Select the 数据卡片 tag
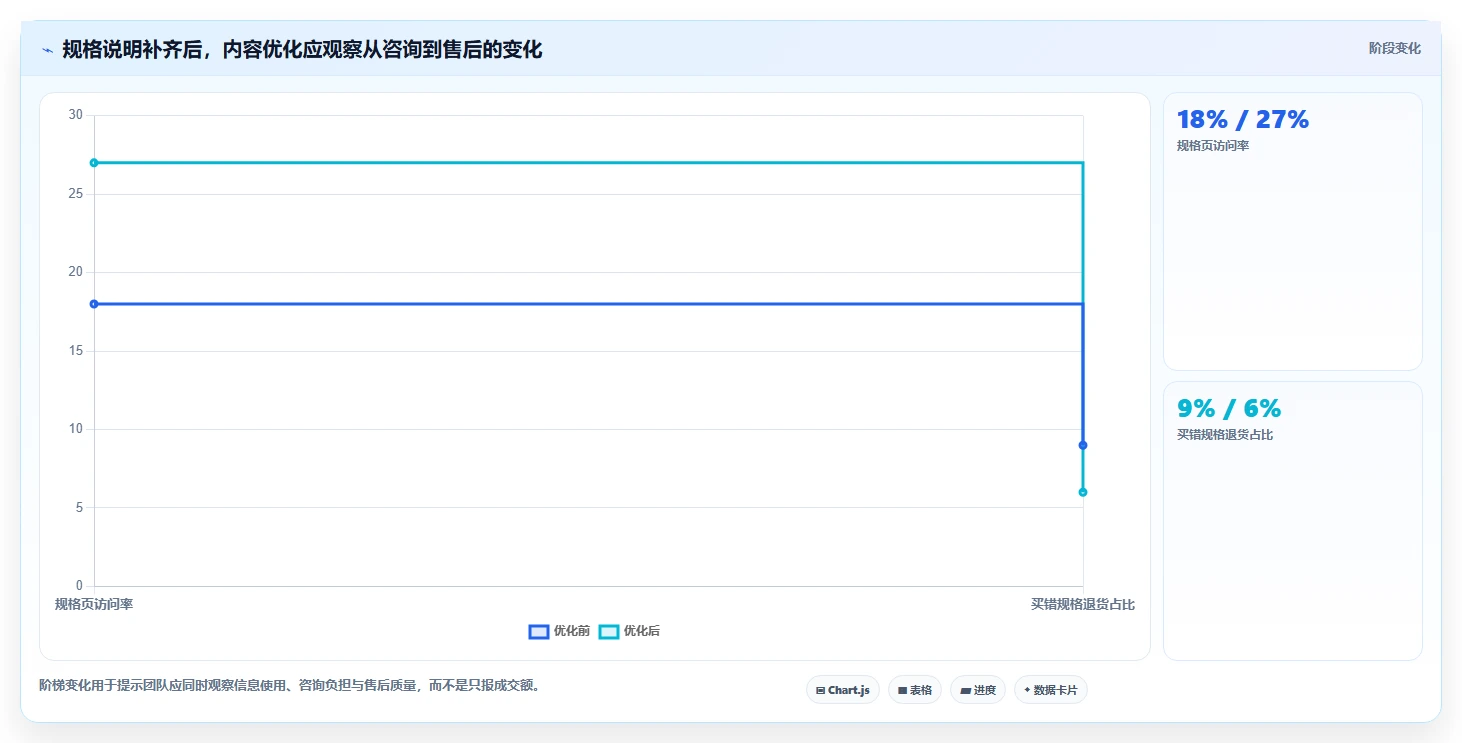Viewport: 1462px width, 743px height. (x=1051, y=690)
